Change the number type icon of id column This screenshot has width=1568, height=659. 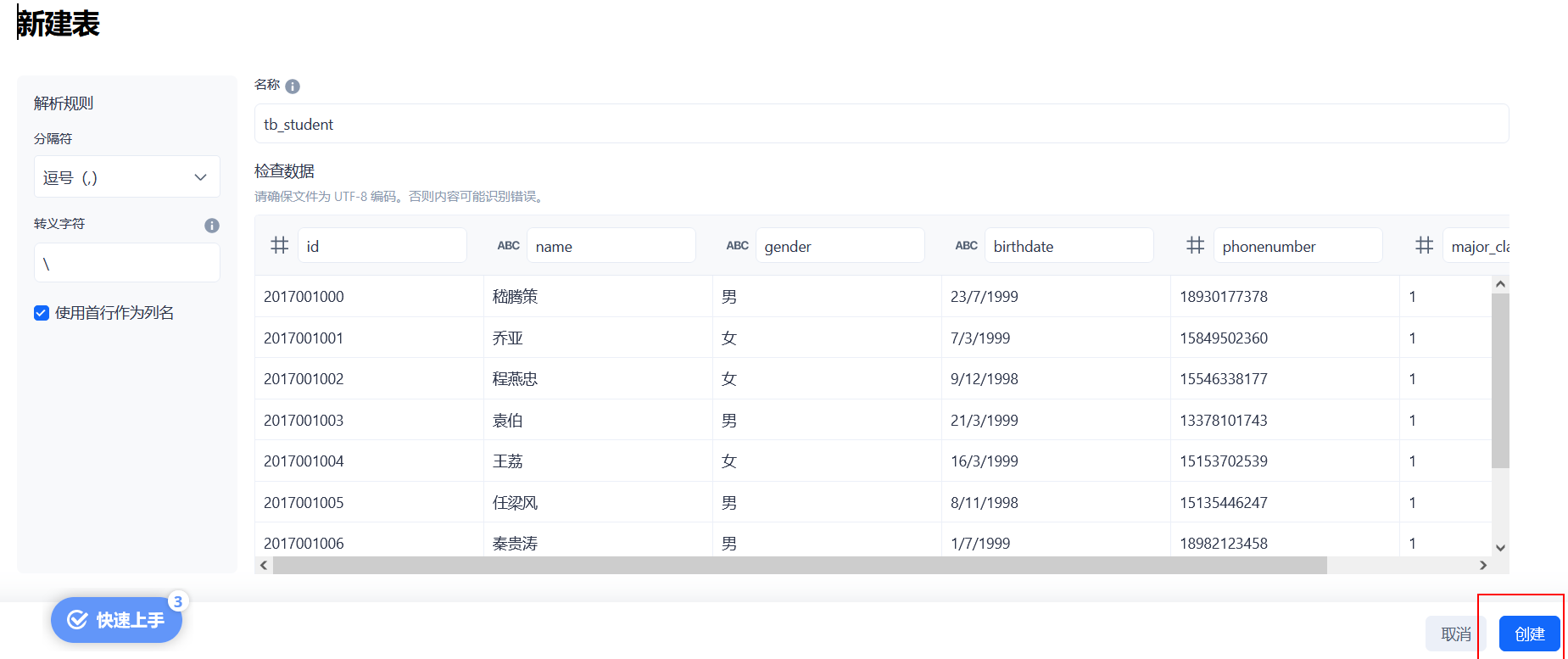pos(280,246)
